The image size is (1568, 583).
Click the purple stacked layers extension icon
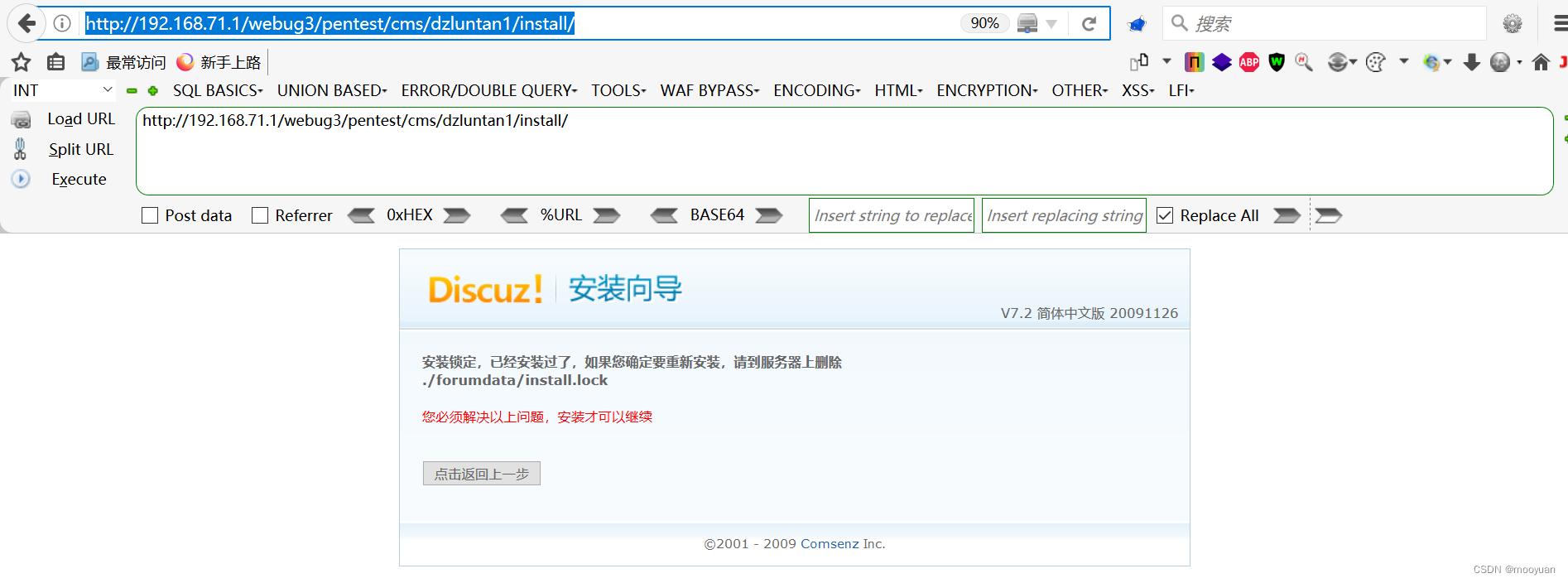(x=1222, y=62)
